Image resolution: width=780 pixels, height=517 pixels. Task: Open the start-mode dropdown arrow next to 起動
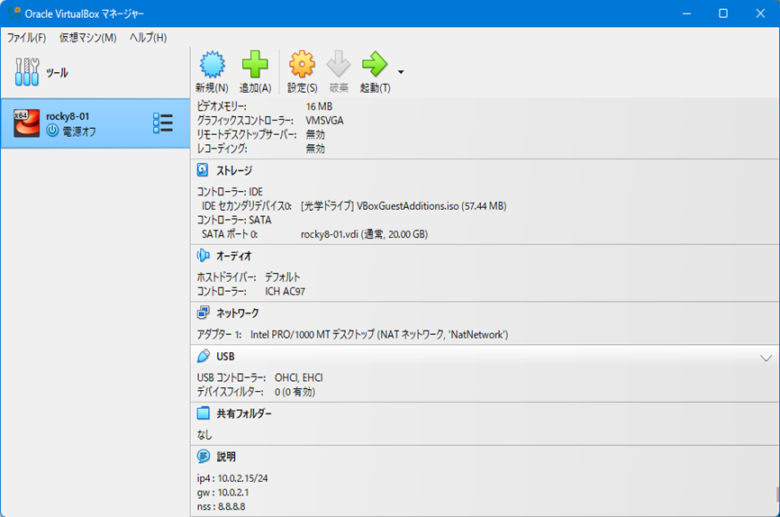tap(401, 72)
